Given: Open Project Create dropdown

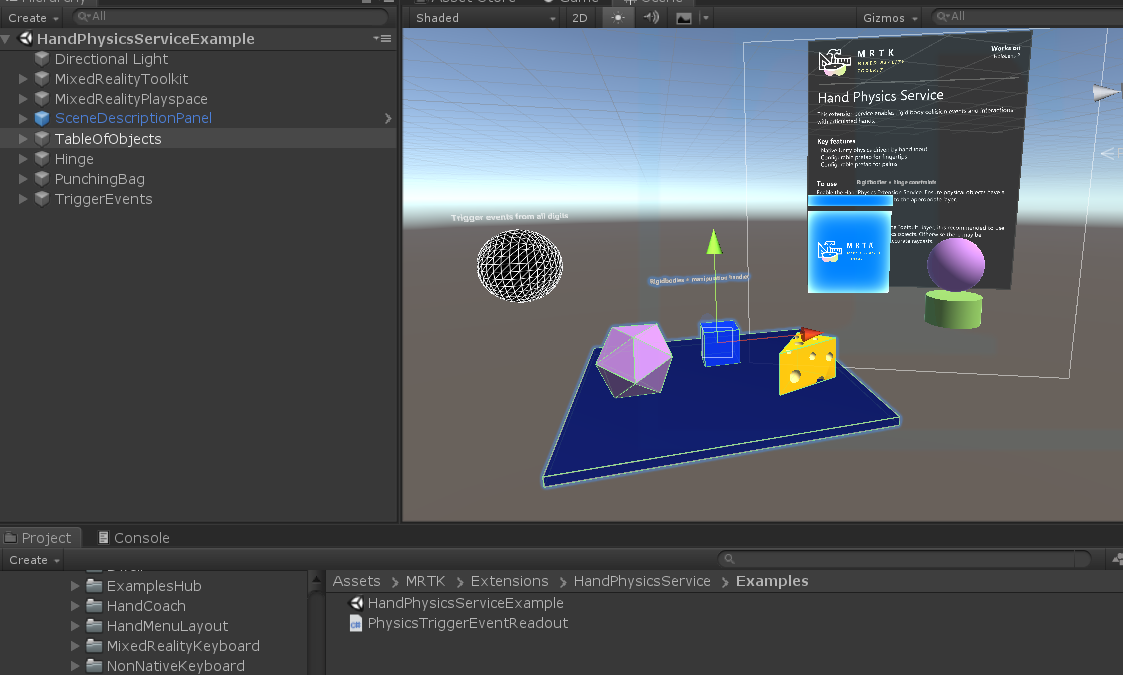Looking at the screenshot, I should coord(34,560).
